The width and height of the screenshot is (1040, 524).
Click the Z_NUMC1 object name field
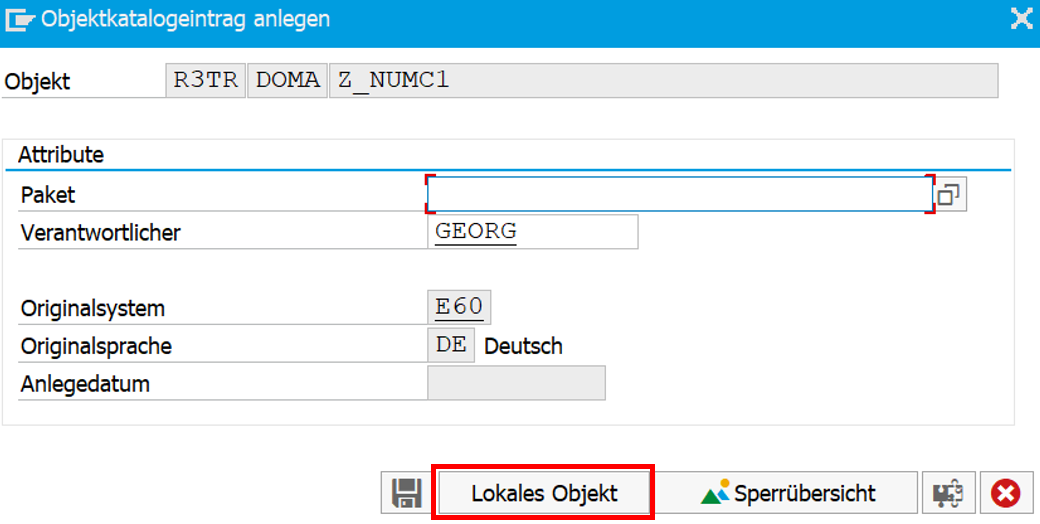point(663,80)
